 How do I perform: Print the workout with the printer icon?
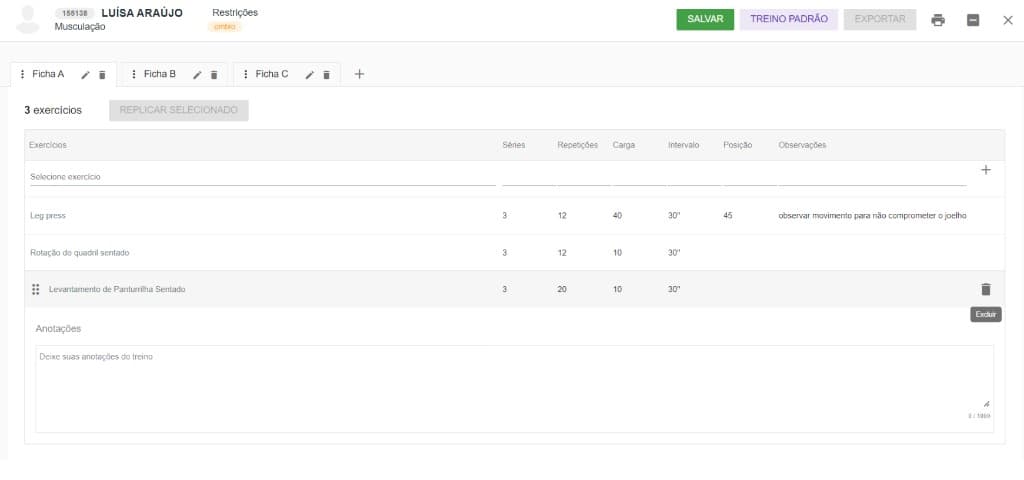pyautogui.click(x=938, y=20)
